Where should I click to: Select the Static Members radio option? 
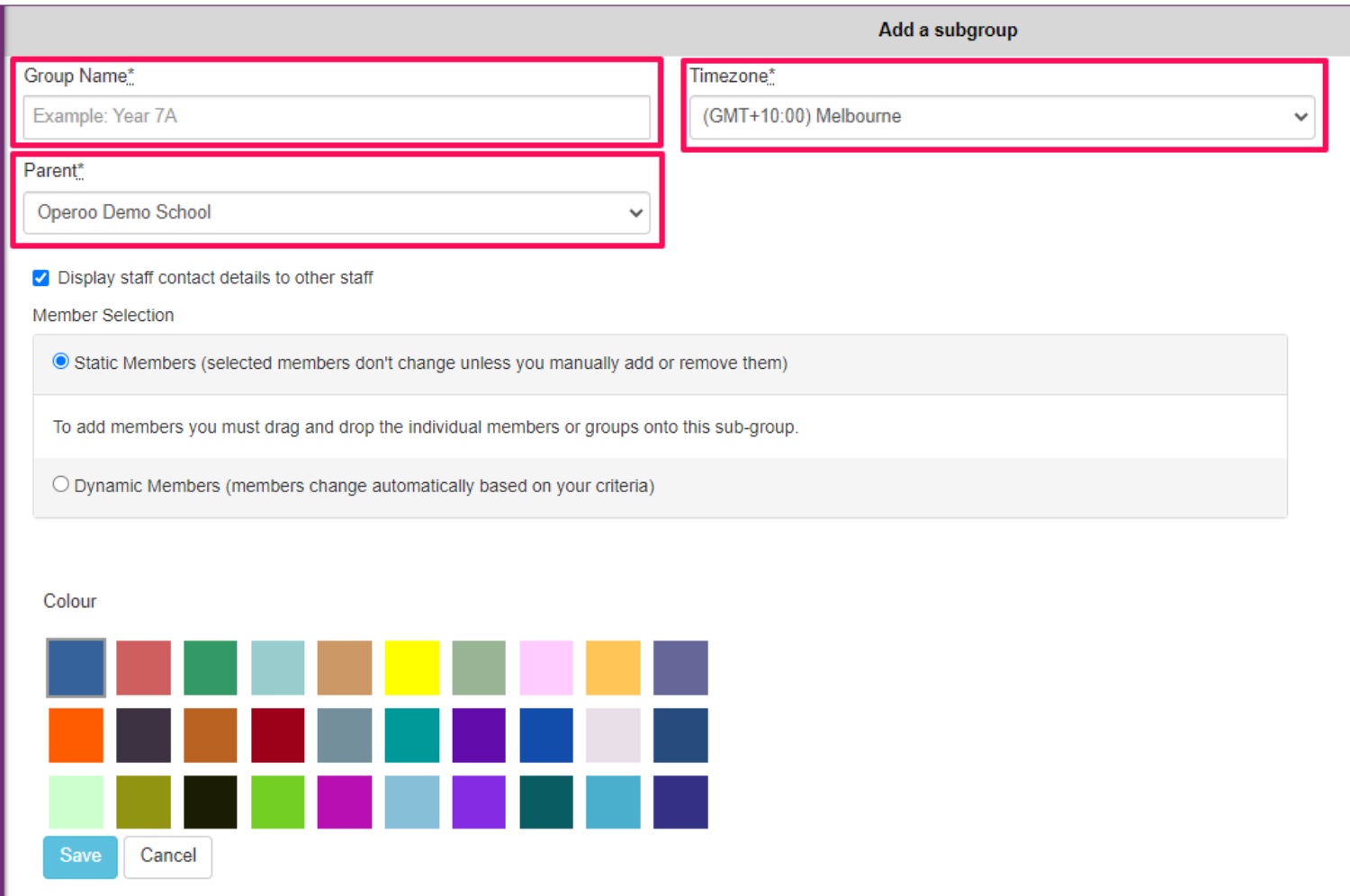(x=60, y=362)
